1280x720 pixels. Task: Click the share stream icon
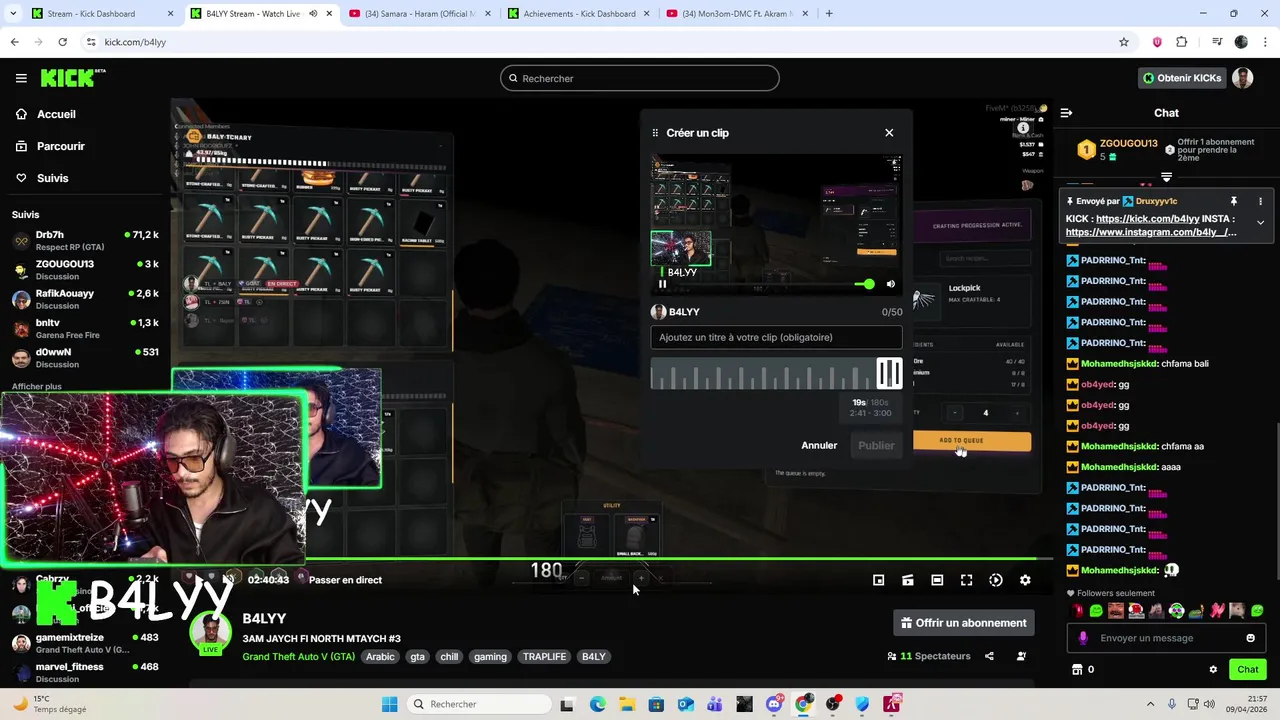(989, 656)
